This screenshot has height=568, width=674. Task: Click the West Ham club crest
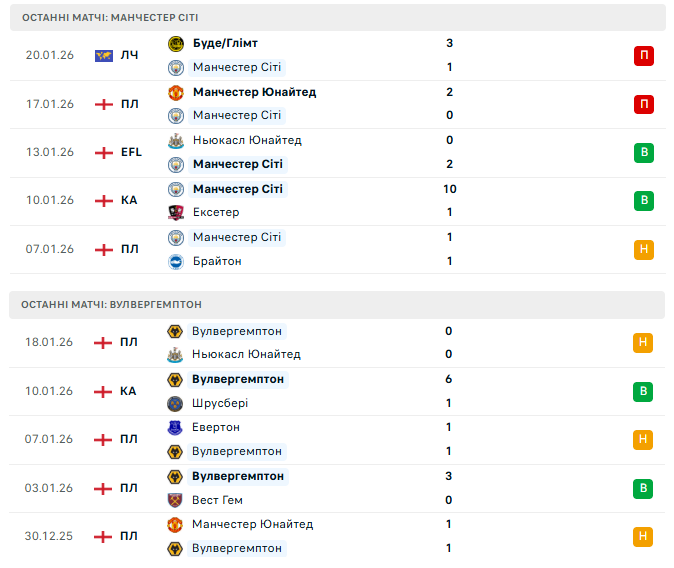(176, 500)
